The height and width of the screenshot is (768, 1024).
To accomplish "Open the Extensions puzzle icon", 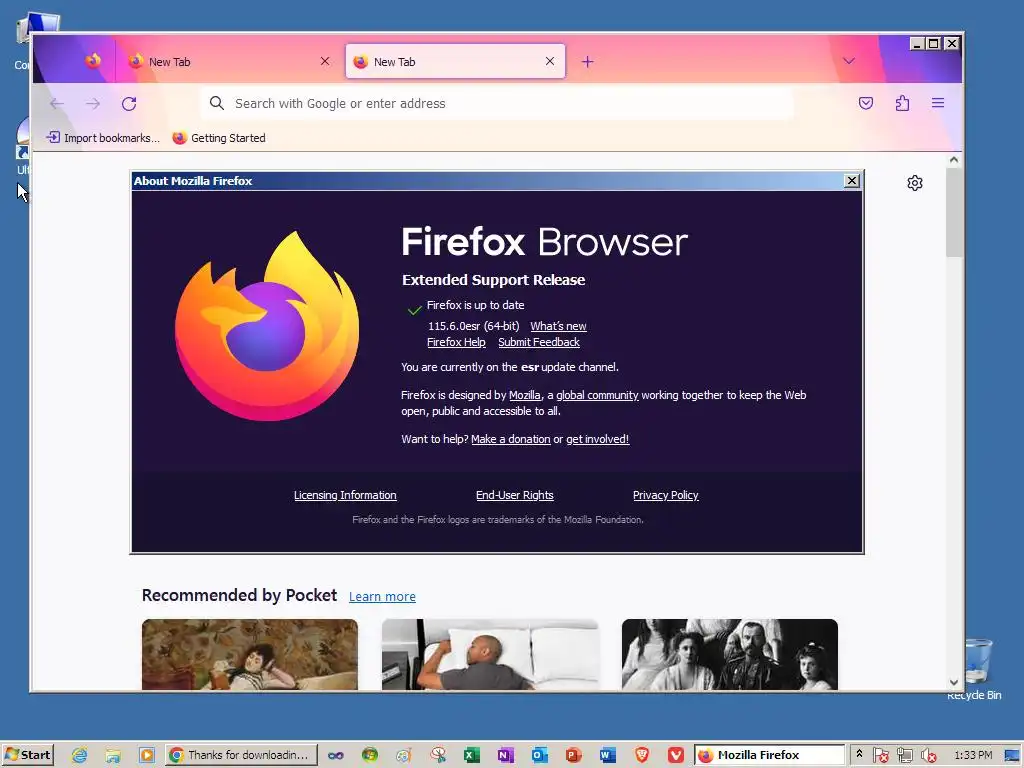I will (902, 103).
